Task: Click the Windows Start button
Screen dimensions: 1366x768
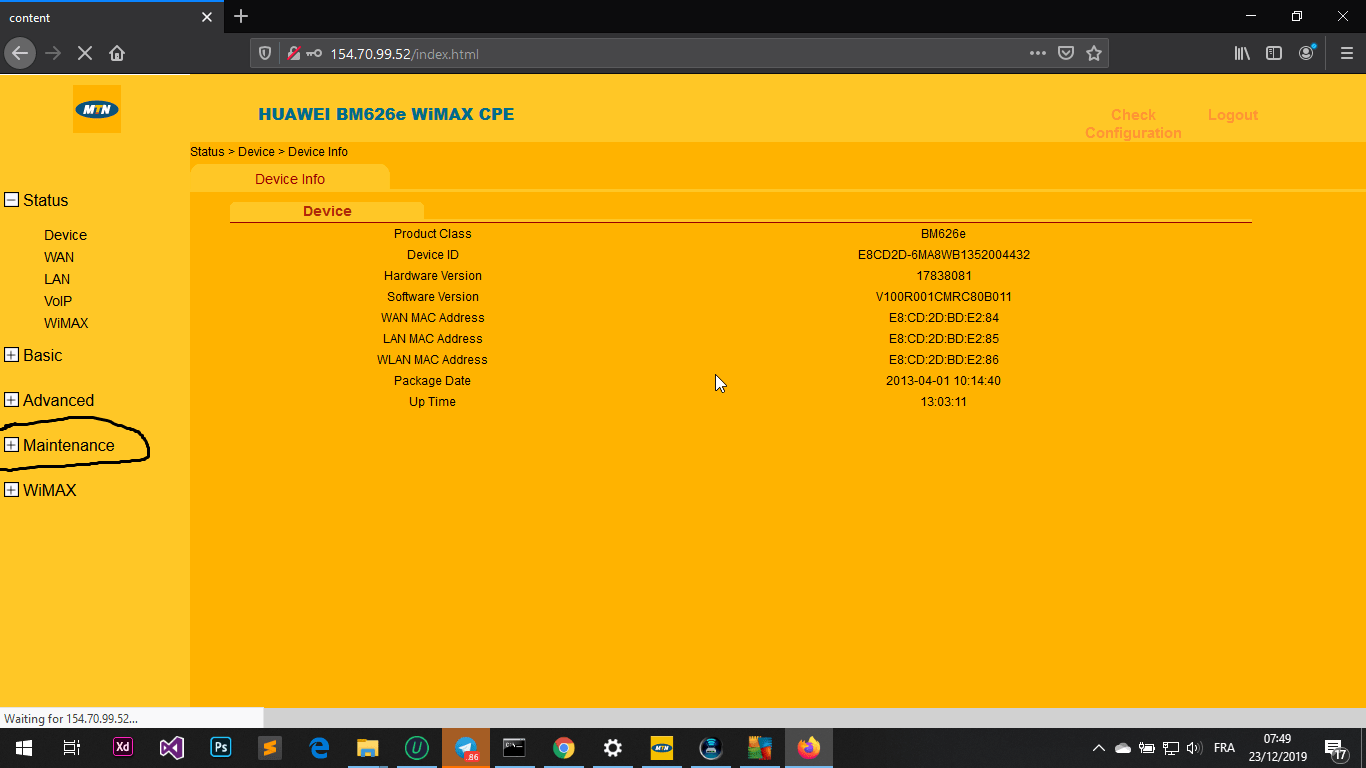Action: pyautogui.click(x=24, y=747)
